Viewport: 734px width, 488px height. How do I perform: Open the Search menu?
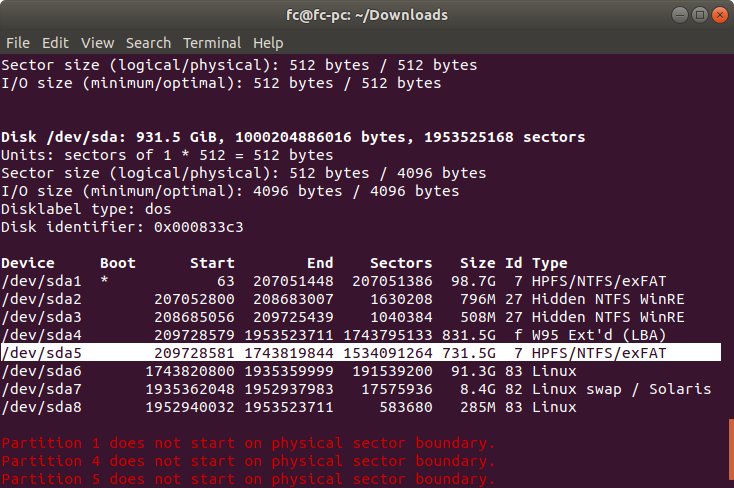click(148, 43)
